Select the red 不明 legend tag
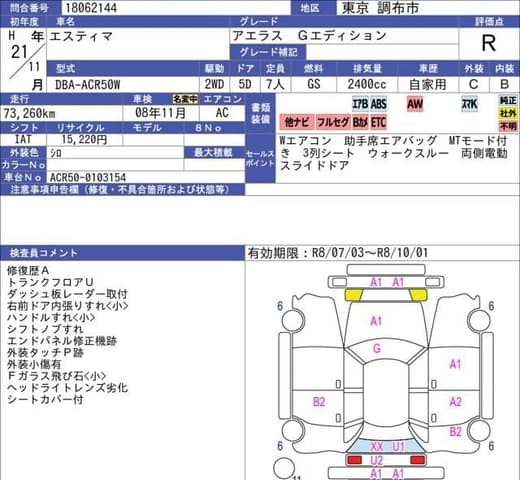The image size is (520, 480). point(508,126)
